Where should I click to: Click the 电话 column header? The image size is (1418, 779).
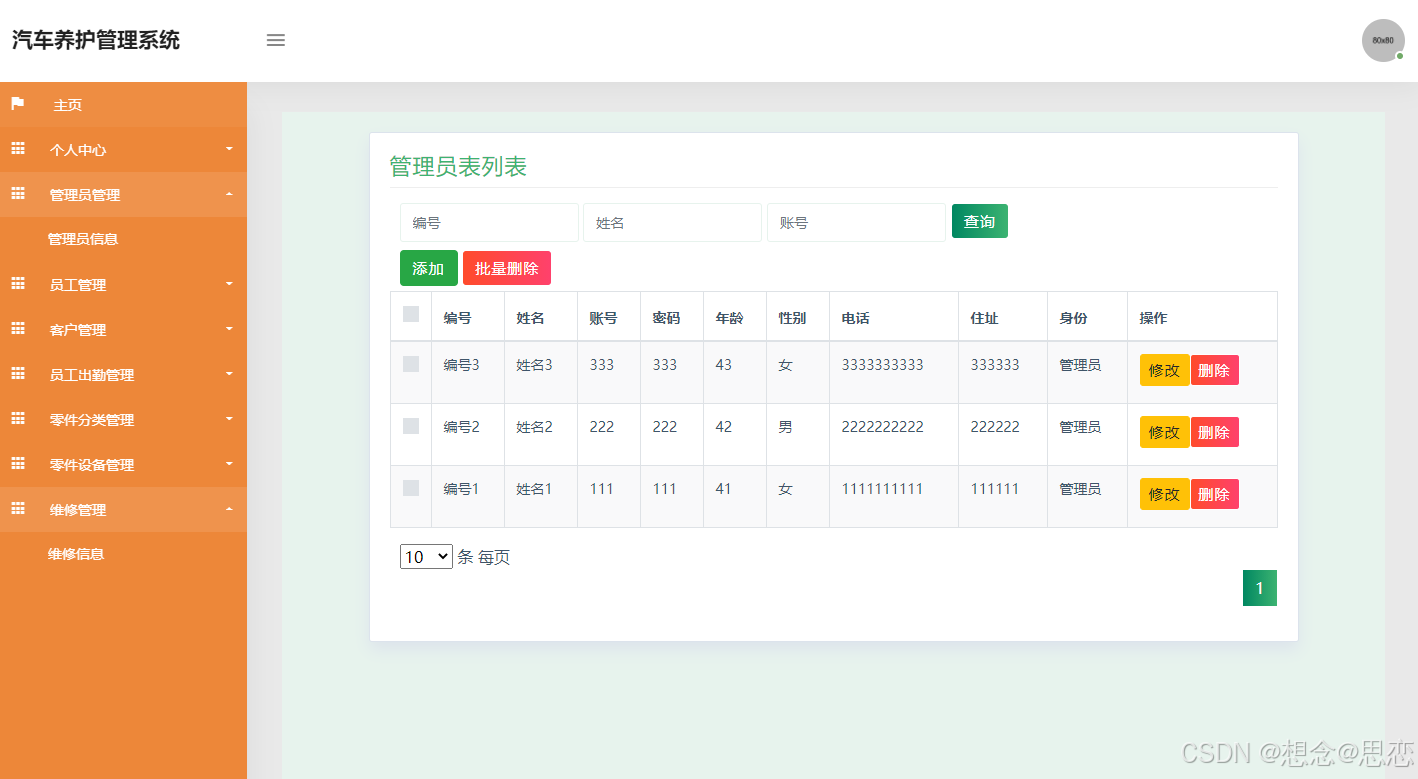(x=856, y=318)
